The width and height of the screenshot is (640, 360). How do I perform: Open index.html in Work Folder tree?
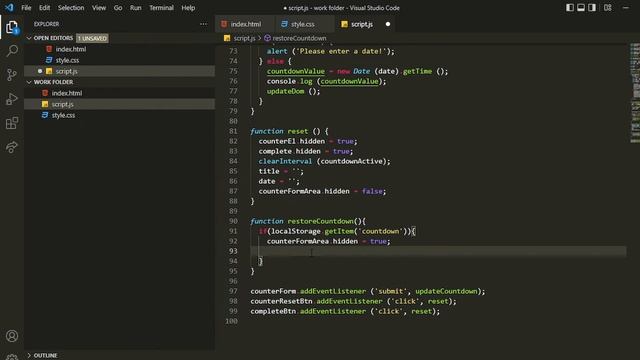click(119, 93)
